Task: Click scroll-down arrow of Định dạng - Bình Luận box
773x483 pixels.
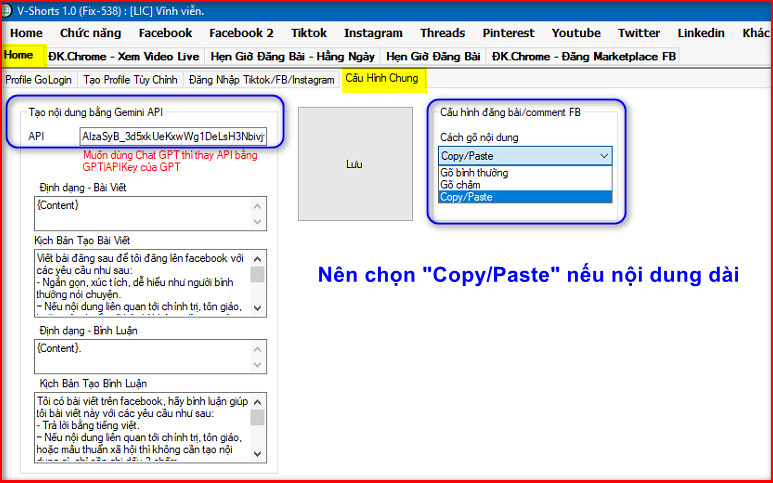Action: pyautogui.click(x=257, y=365)
